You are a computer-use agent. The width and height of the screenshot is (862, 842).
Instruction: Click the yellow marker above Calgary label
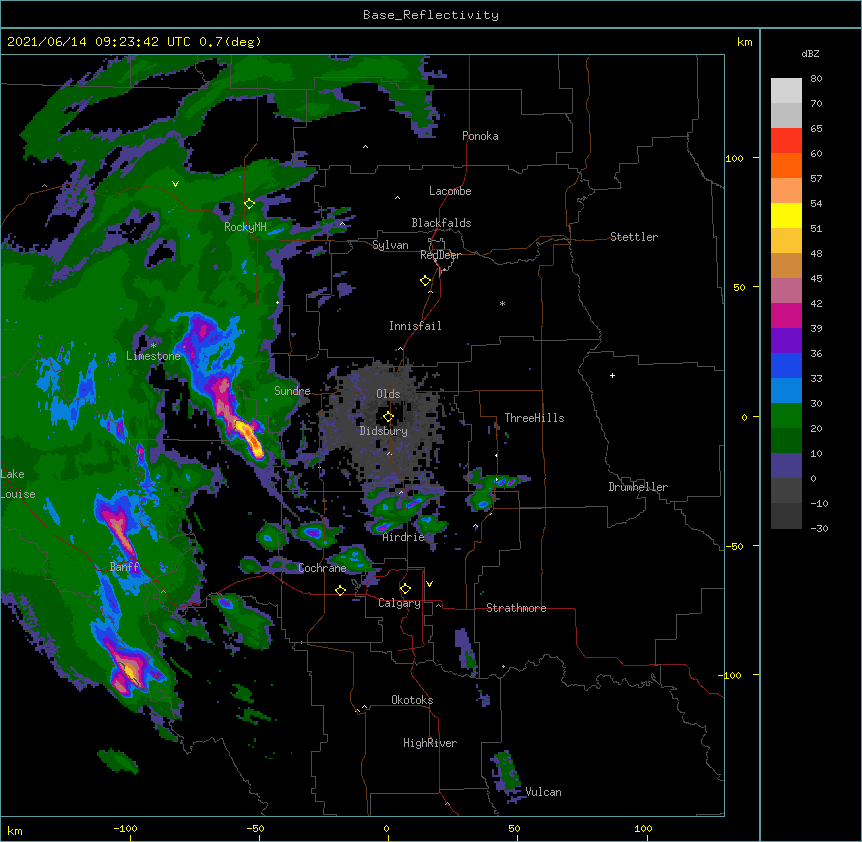tap(405, 589)
